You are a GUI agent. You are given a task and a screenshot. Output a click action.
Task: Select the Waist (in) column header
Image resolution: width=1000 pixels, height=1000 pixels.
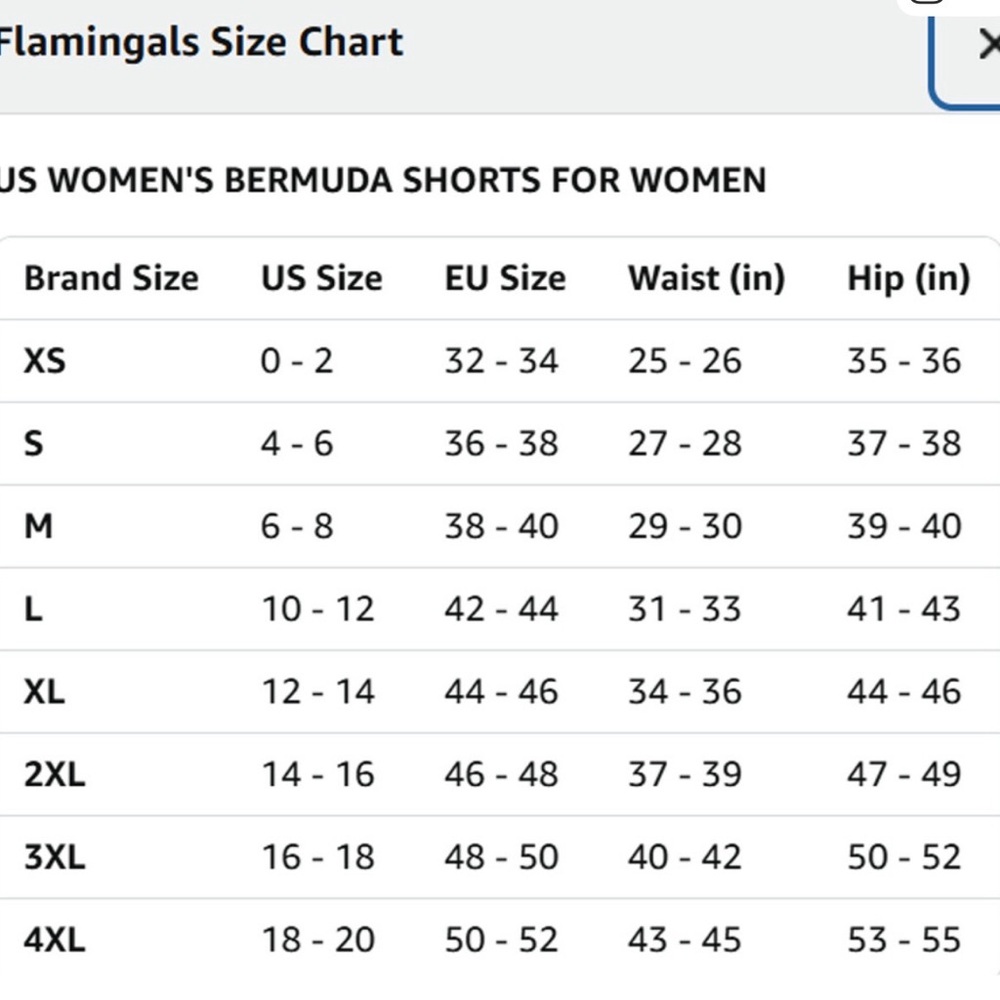coord(707,278)
